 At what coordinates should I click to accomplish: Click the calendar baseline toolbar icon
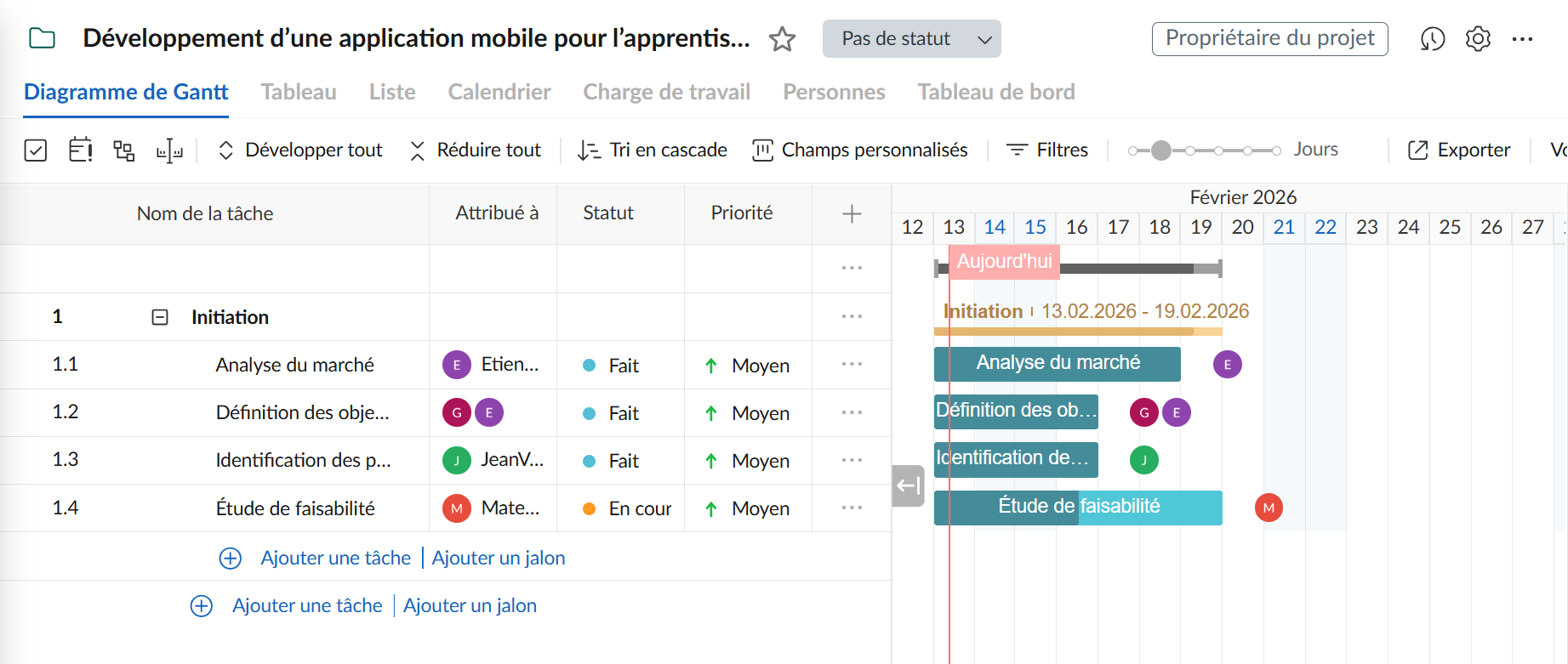click(81, 150)
